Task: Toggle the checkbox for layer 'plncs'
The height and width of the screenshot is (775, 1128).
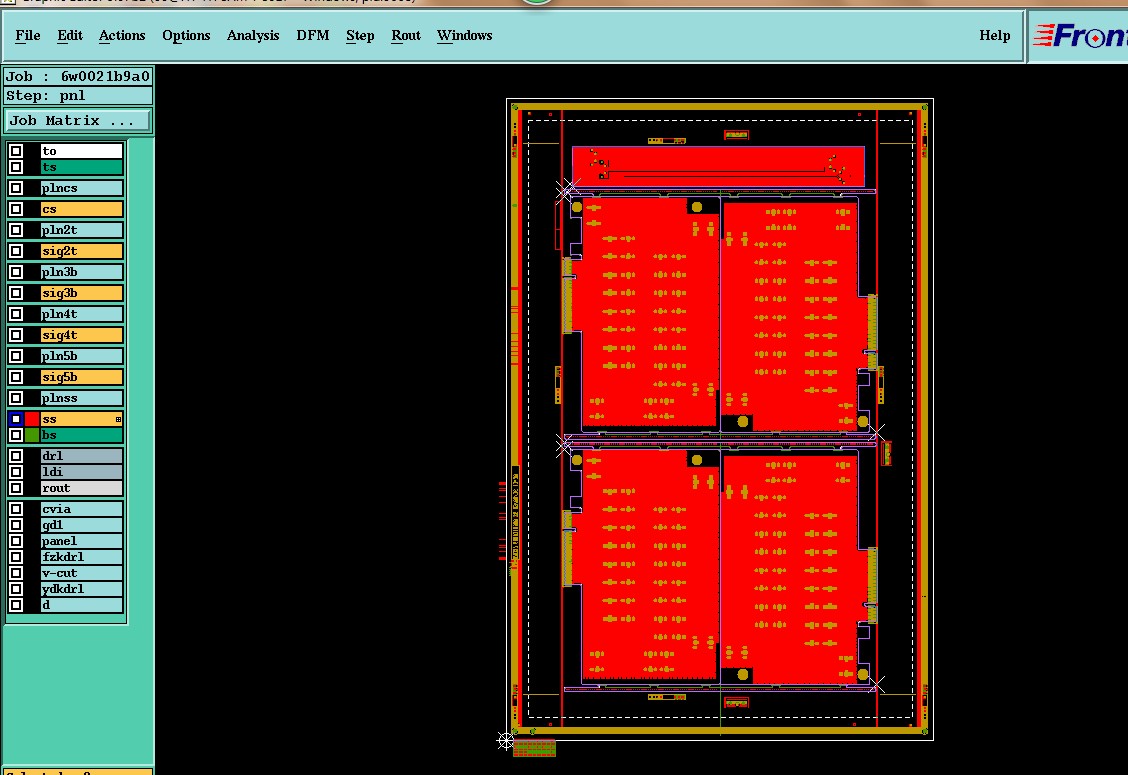Action: click(16, 188)
